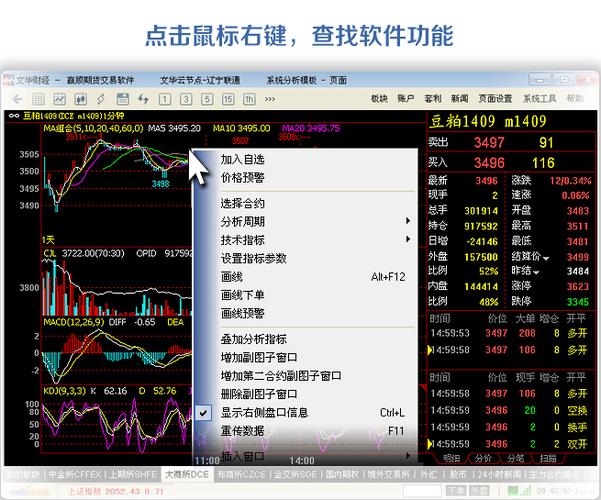Select the 大商所DCE exchange tab

(187, 475)
